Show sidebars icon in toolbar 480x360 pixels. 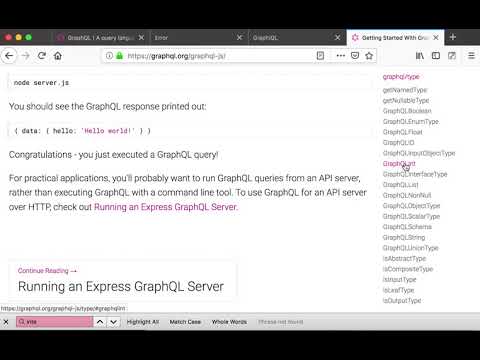pos(436,56)
